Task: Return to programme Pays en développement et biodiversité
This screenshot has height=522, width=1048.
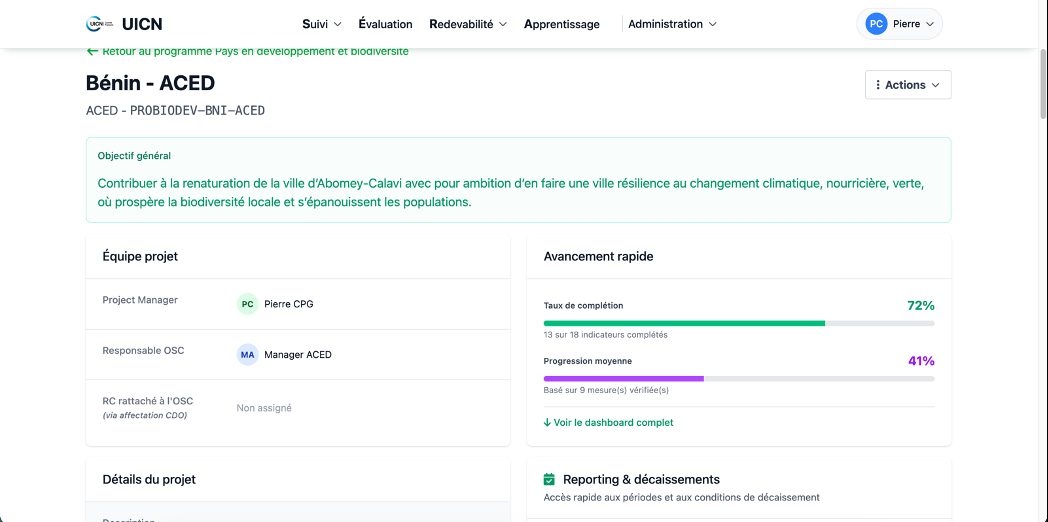Action: pyautogui.click(x=248, y=51)
